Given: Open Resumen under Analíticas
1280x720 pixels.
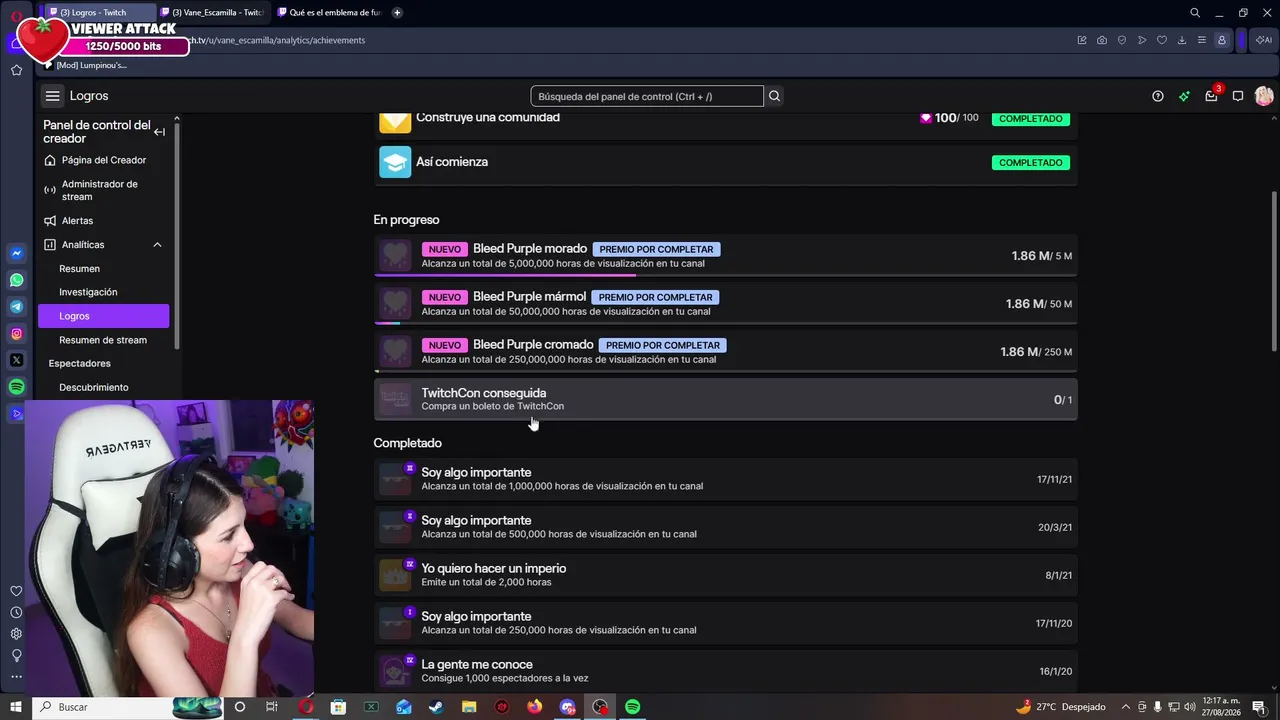Looking at the screenshot, I should 79,269.
